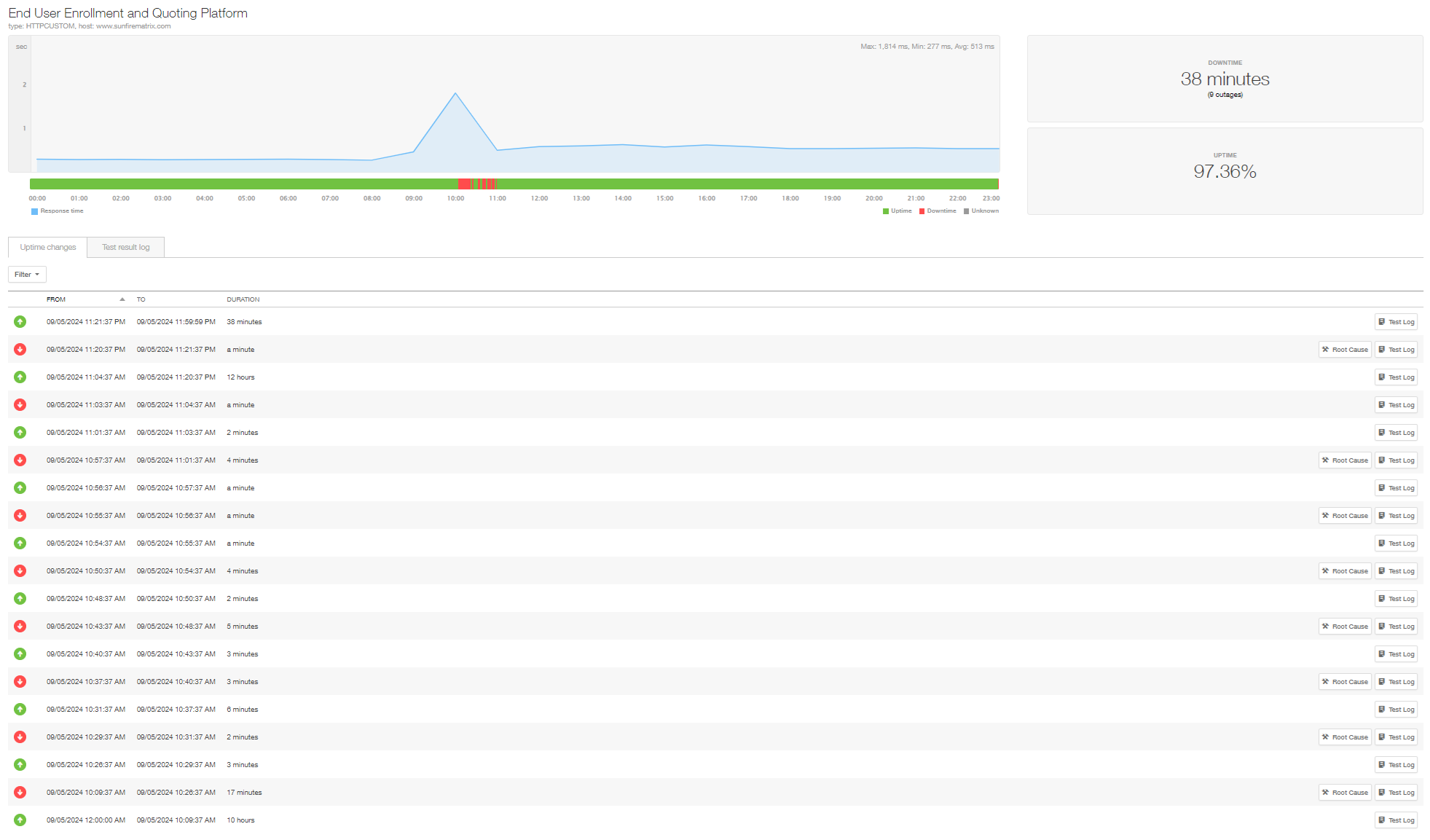
Task: Click red down-arrow icon for 11:20:37 PM row
Action: (20, 349)
